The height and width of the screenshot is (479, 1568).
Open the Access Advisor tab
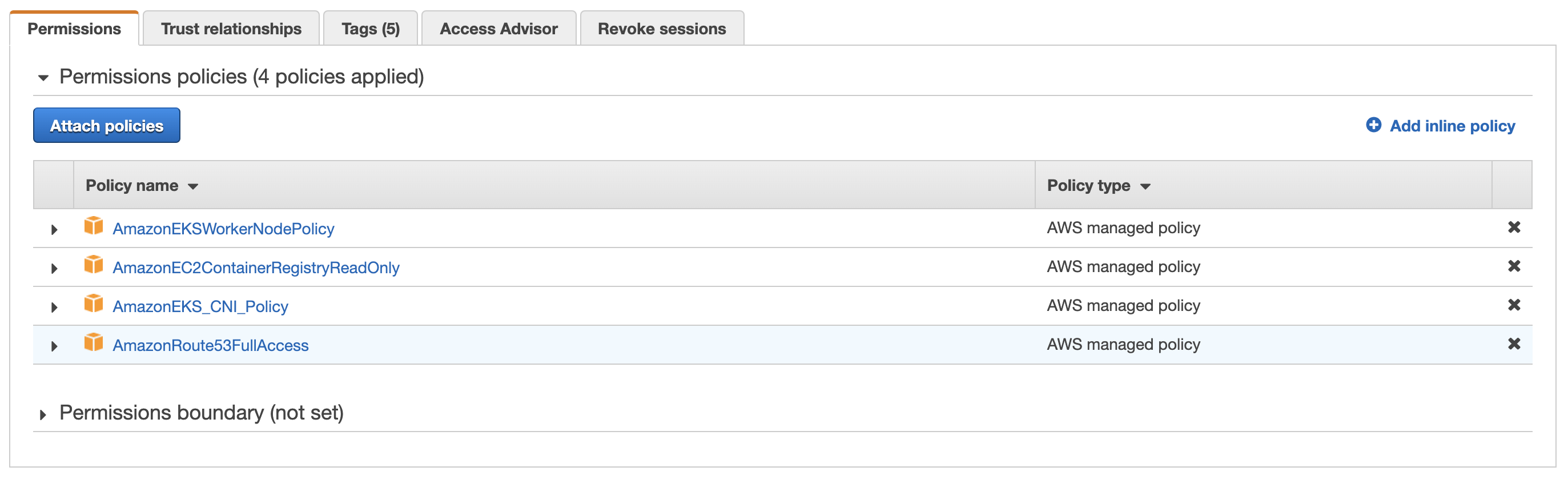(498, 29)
